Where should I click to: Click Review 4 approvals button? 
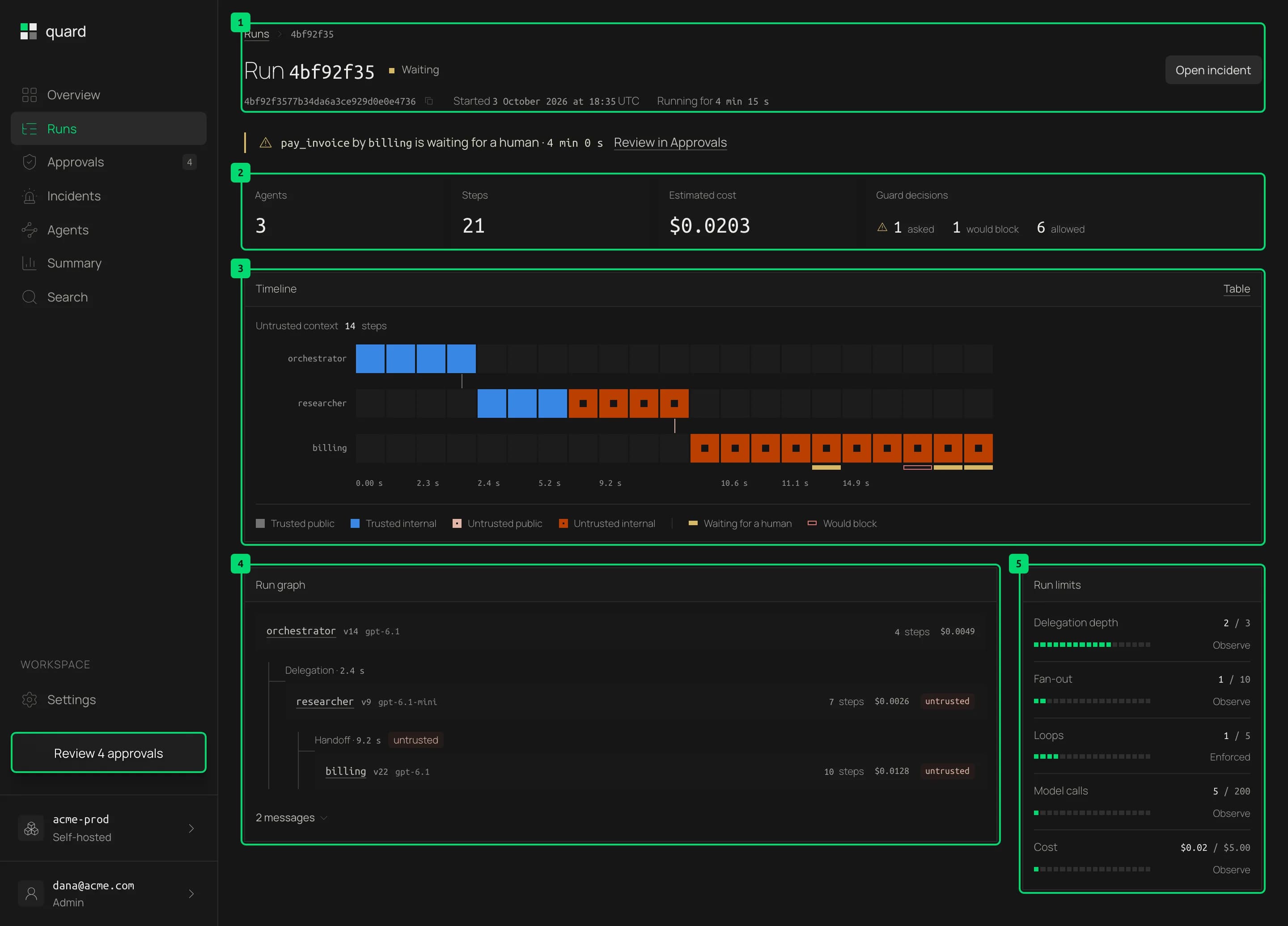[x=109, y=753]
